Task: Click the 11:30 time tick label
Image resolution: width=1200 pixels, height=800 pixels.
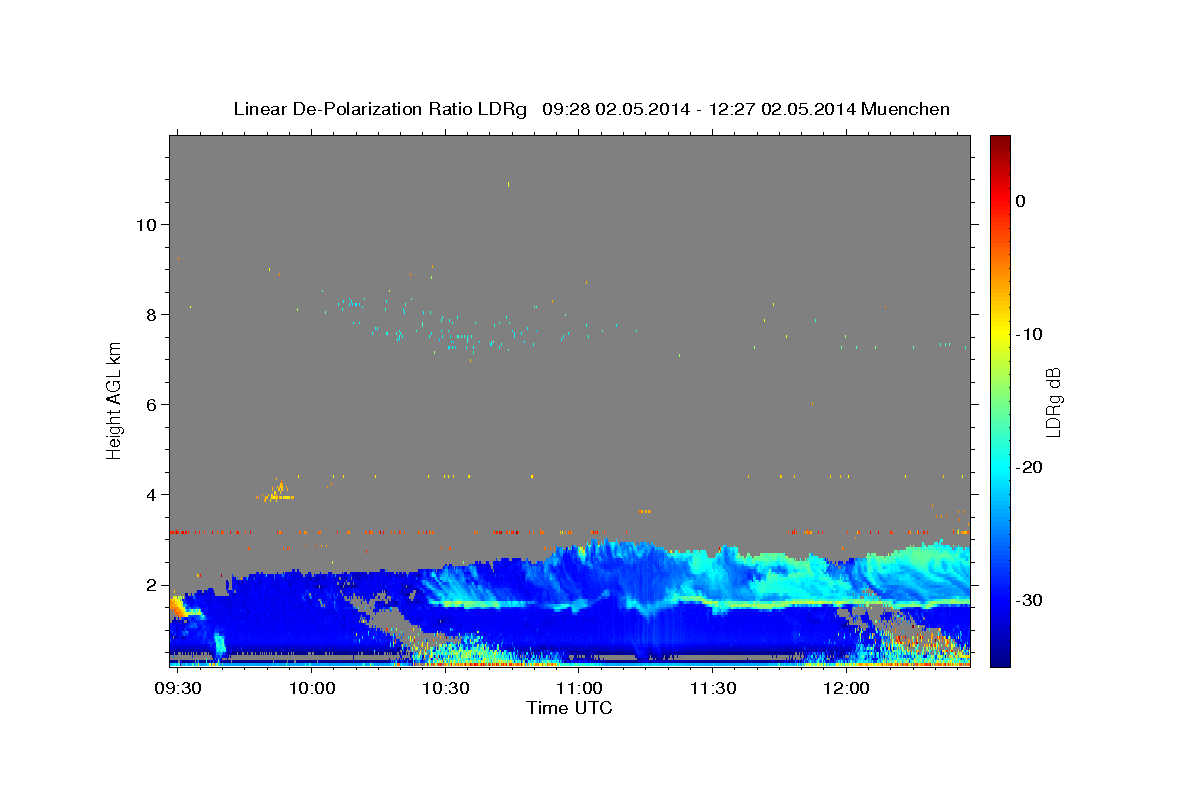Action: pos(712,689)
